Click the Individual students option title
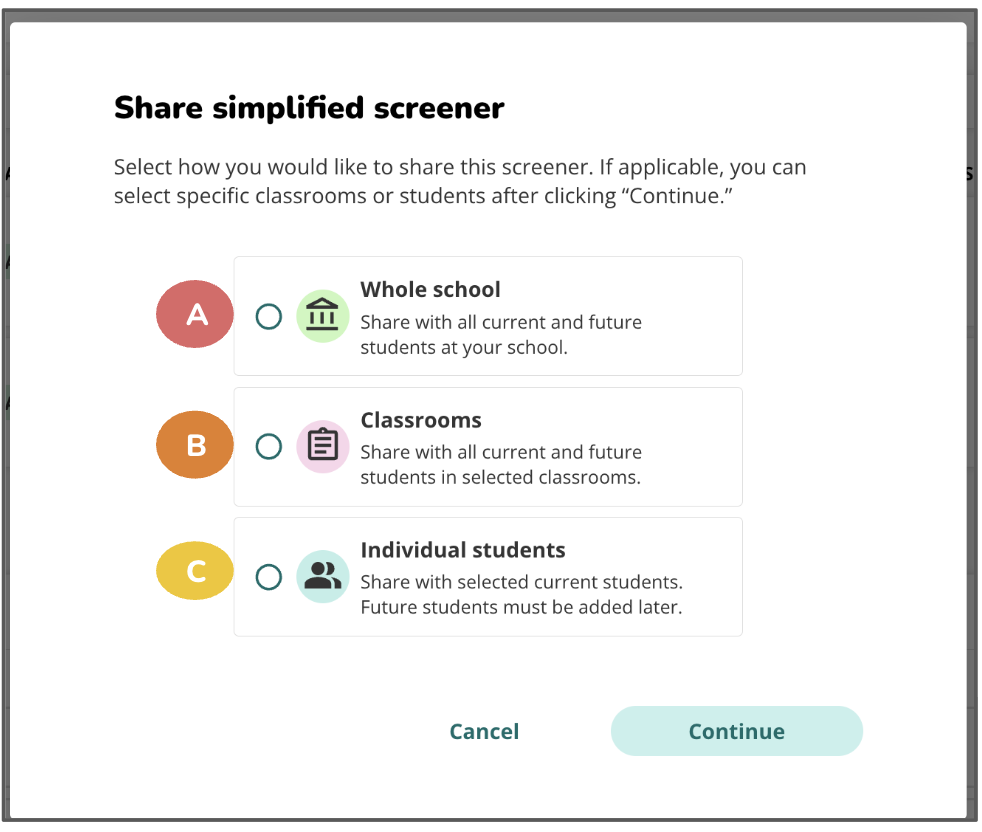982x832 pixels. [463, 550]
